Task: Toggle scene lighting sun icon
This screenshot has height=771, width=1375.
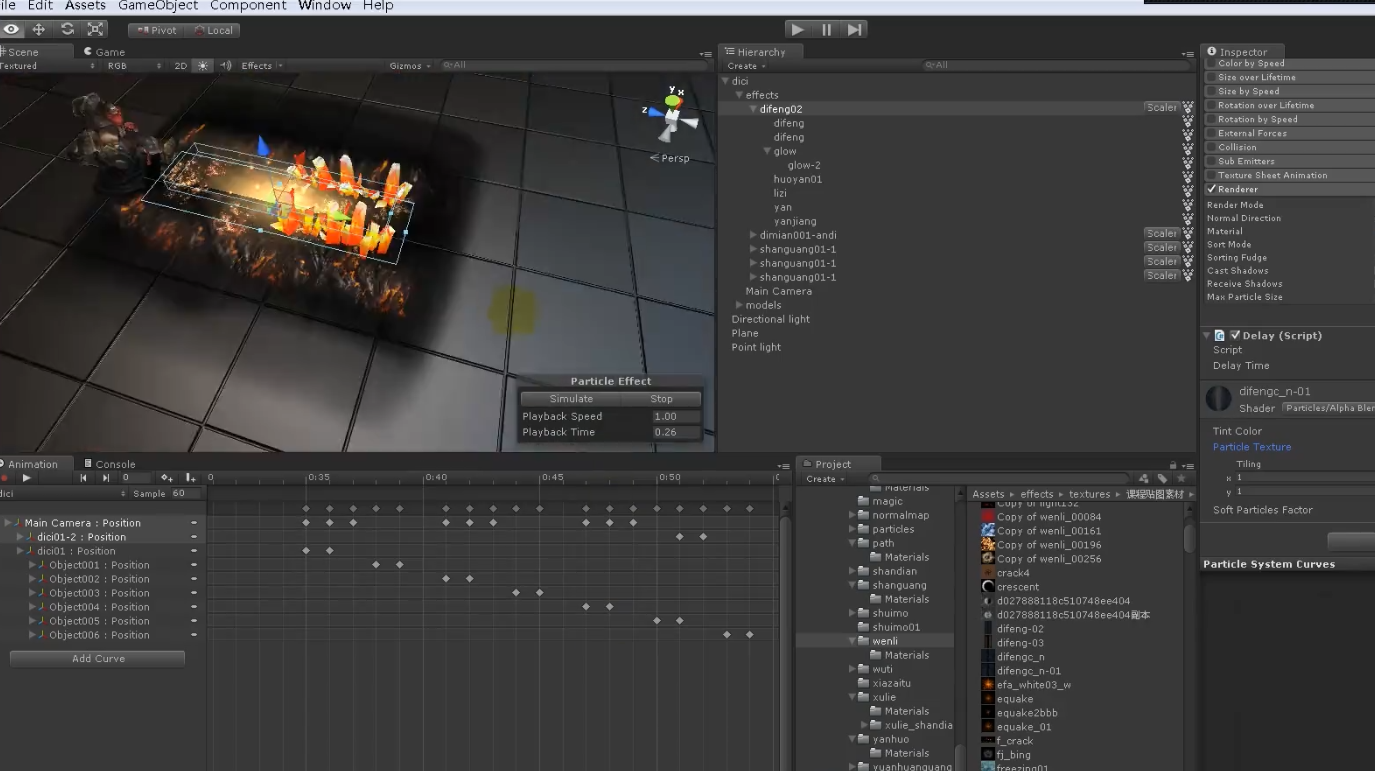Action: click(203, 66)
